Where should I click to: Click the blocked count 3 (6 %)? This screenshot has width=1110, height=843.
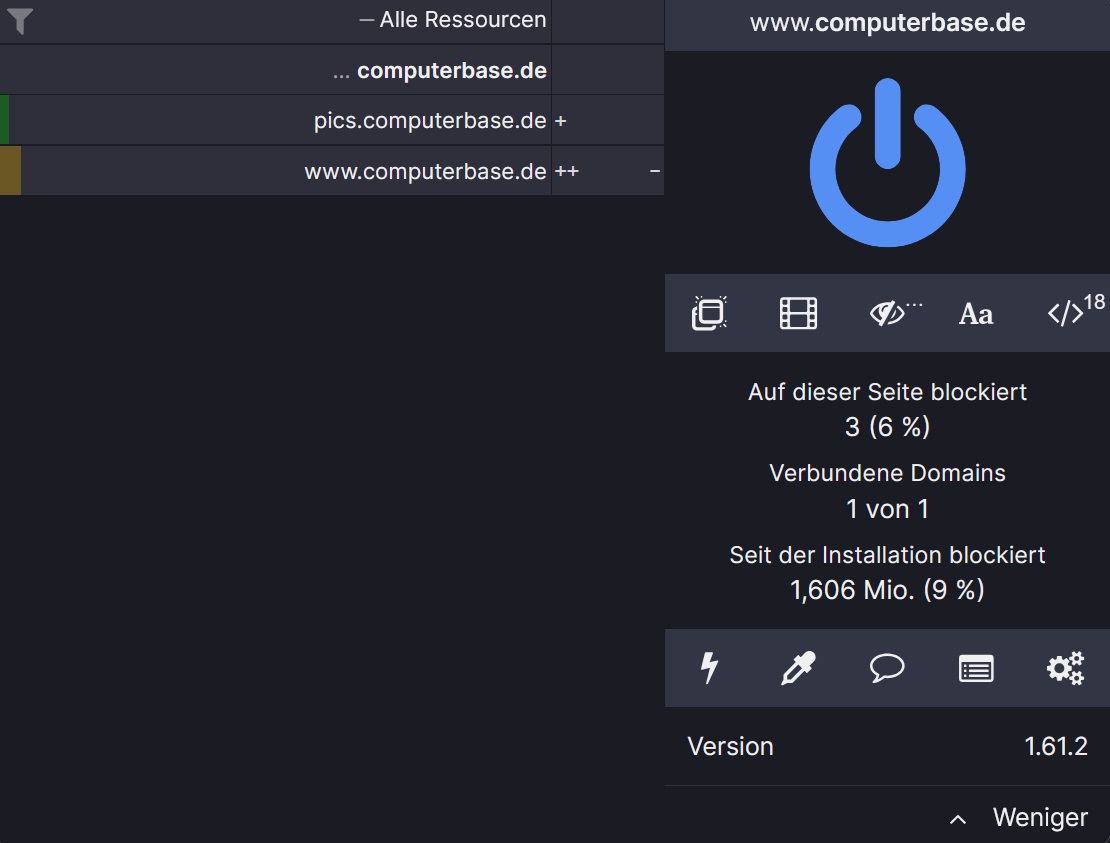pos(887,426)
